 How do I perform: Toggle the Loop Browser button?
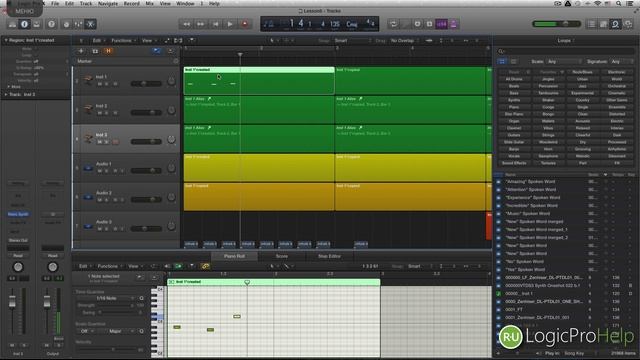click(x=616, y=24)
